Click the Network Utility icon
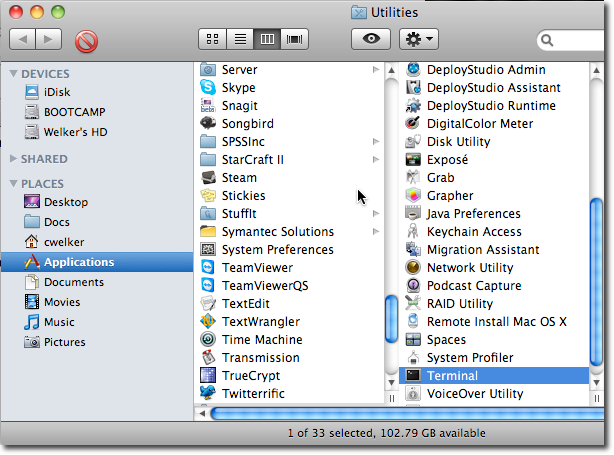Image resolution: width=614 pixels, height=455 pixels. coord(413,267)
